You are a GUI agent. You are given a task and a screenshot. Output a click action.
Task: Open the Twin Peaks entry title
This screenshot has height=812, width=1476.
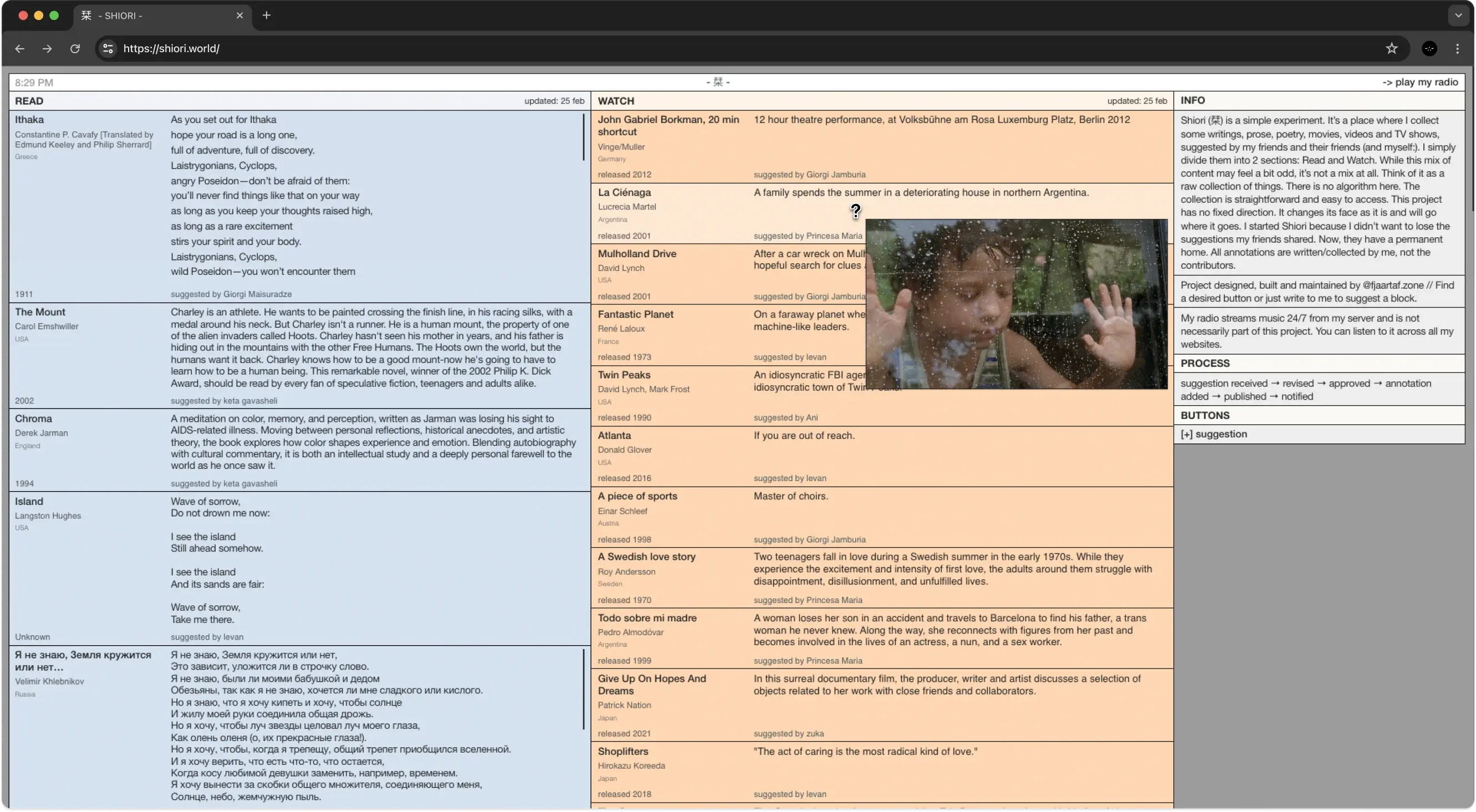[x=624, y=375]
